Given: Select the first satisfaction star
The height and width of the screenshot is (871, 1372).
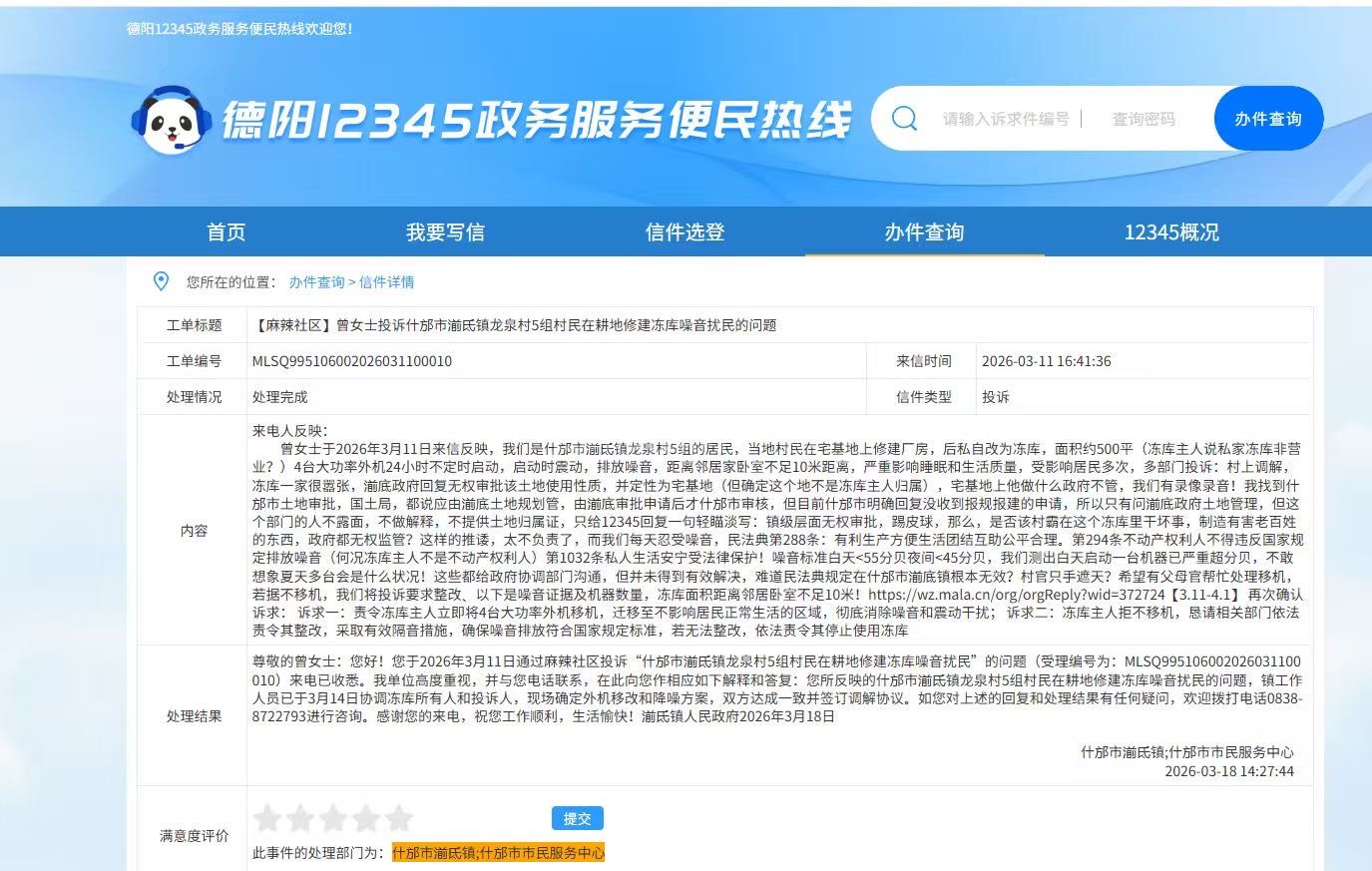Looking at the screenshot, I should pos(267,819).
